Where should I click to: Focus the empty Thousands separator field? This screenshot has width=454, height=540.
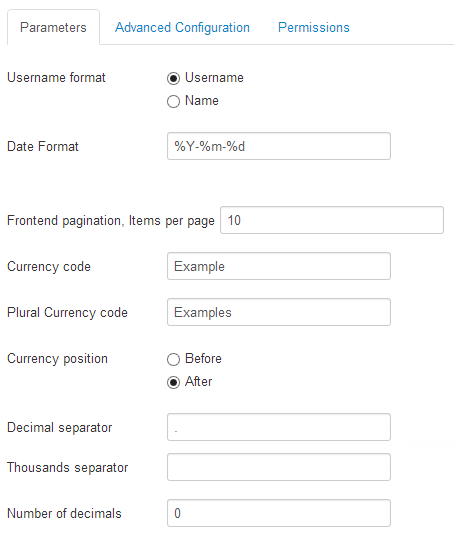(x=279, y=467)
